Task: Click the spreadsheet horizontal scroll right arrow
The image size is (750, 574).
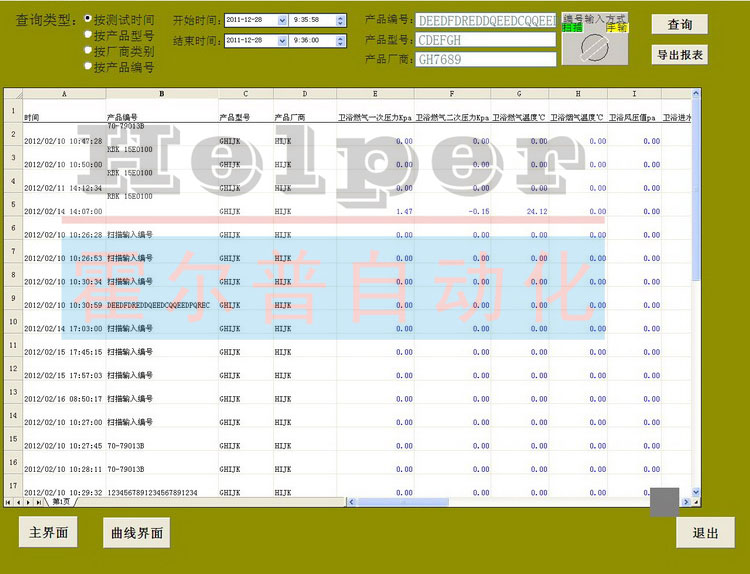Action: pyautogui.click(x=686, y=502)
